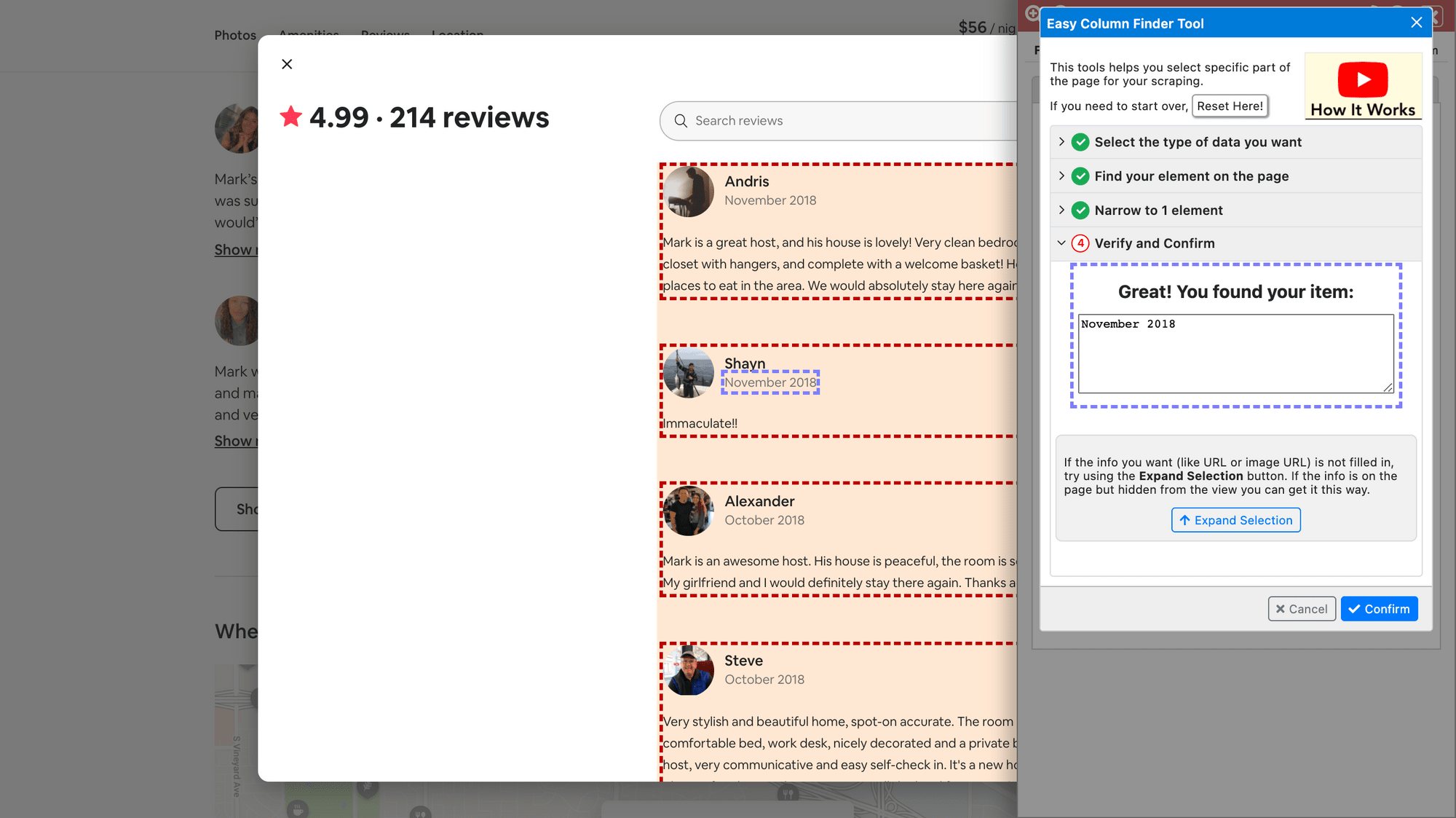Open the Photos tab in background page
The image size is (1456, 818).
click(235, 35)
